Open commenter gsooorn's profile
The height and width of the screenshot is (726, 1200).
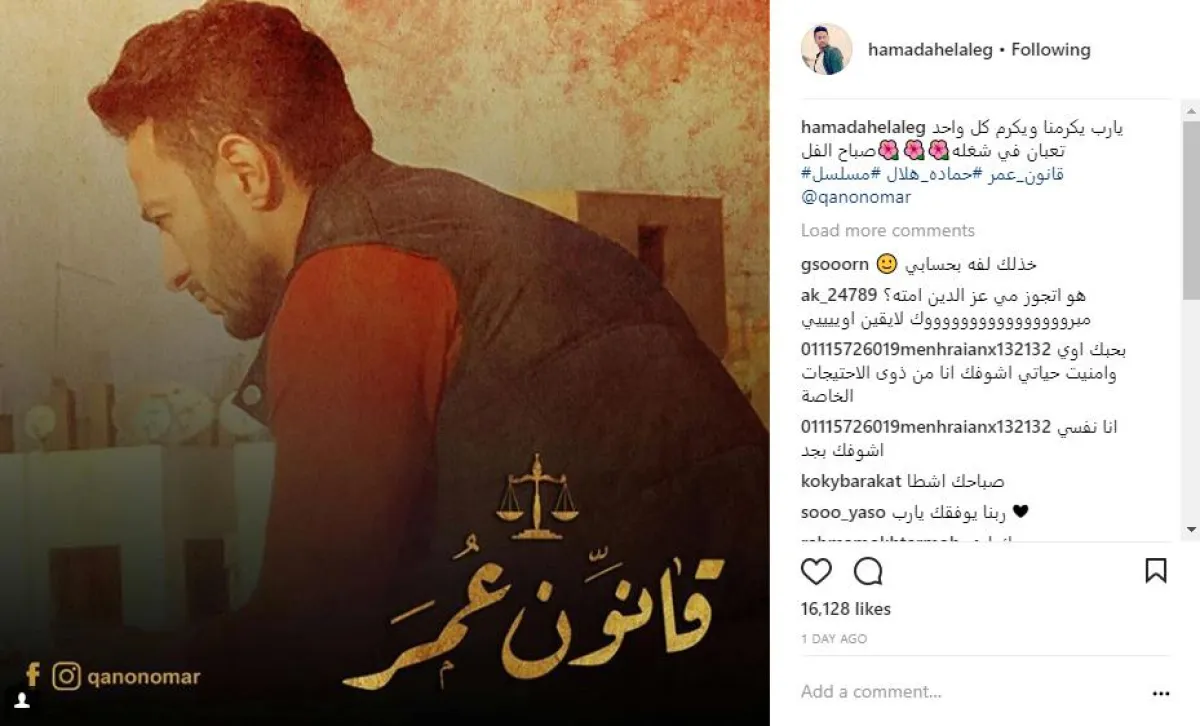click(x=835, y=264)
